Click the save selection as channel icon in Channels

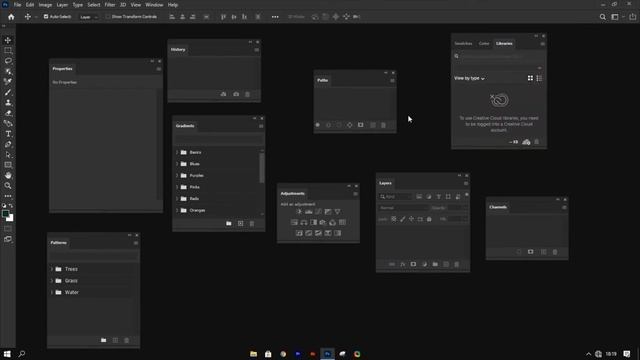[x=531, y=252]
